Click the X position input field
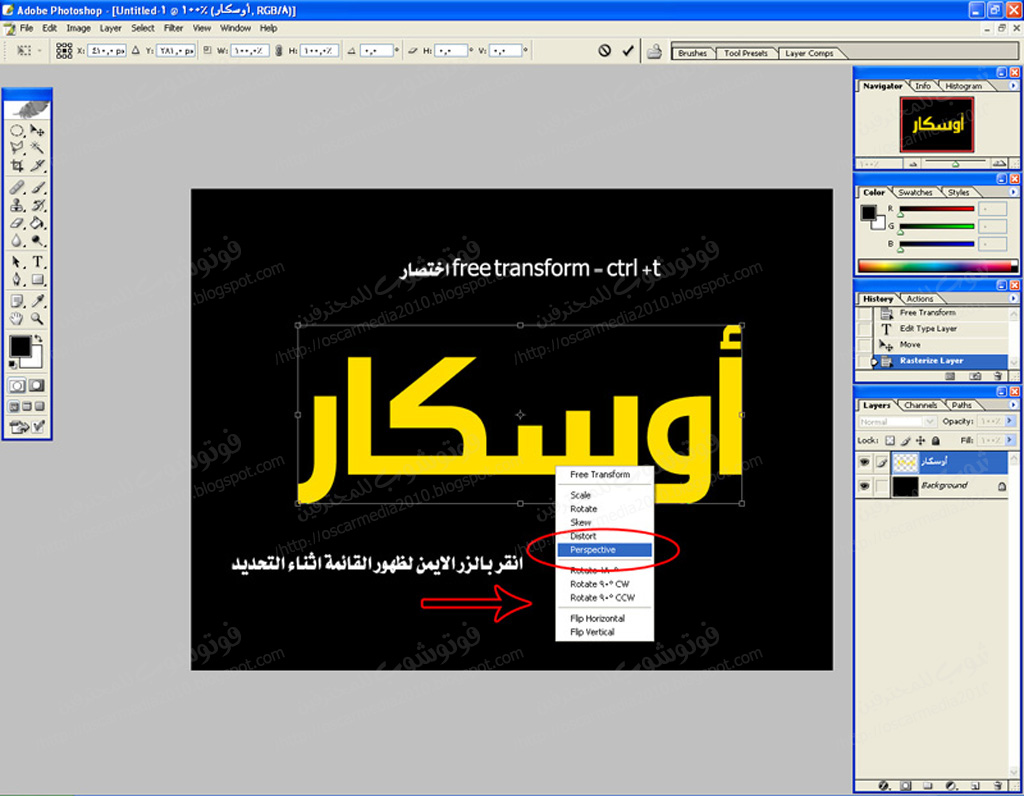 [107, 50]
